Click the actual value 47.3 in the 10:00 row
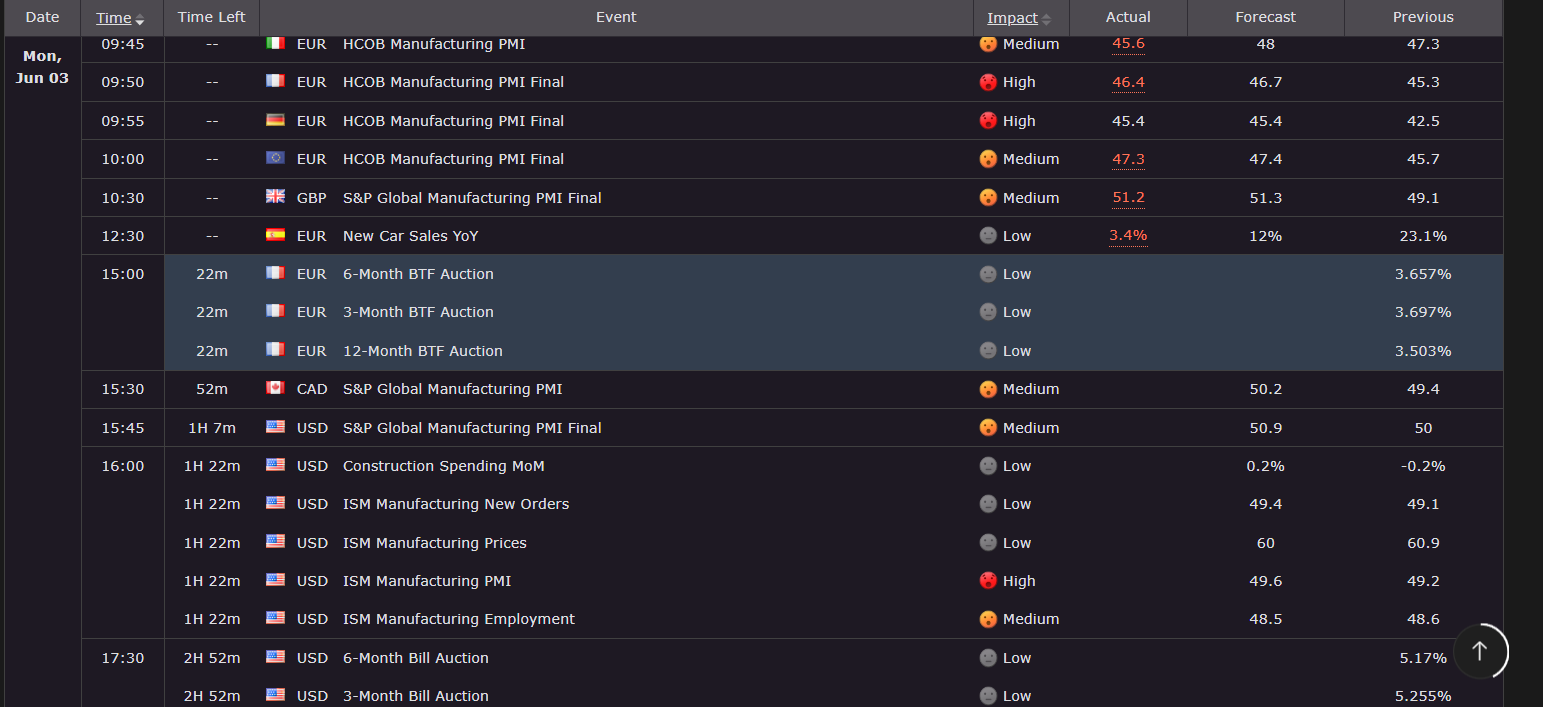This screenshot has height=707, width=1543. [1128, 159]
